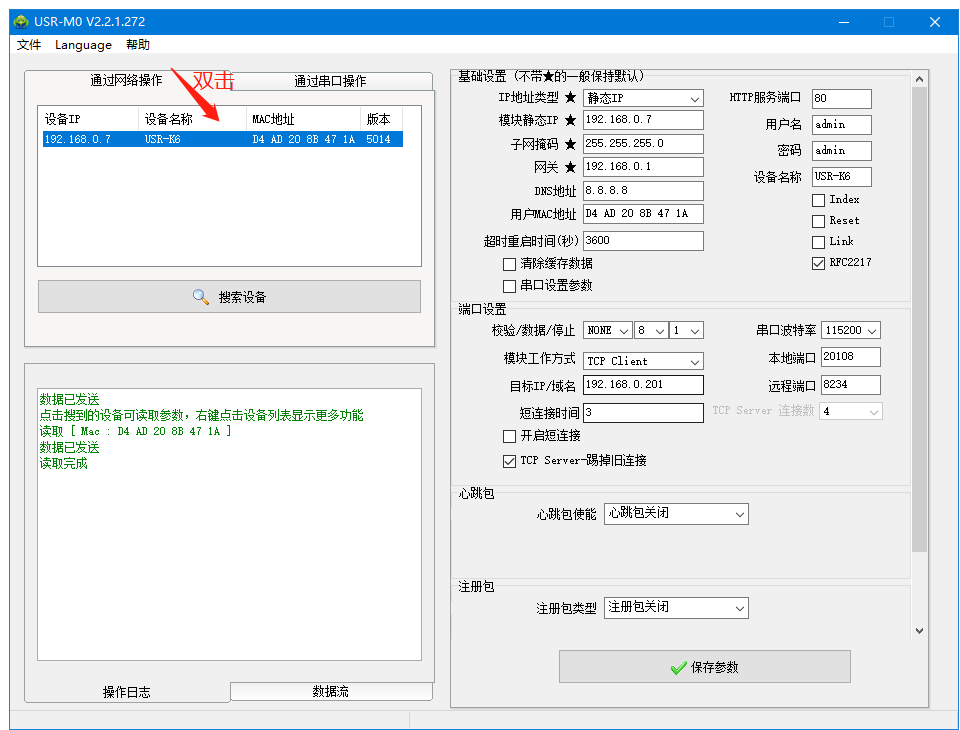
Task: Click the green checkmark on save parameters button
Action: pyautogui.click(x=678, y=667)
